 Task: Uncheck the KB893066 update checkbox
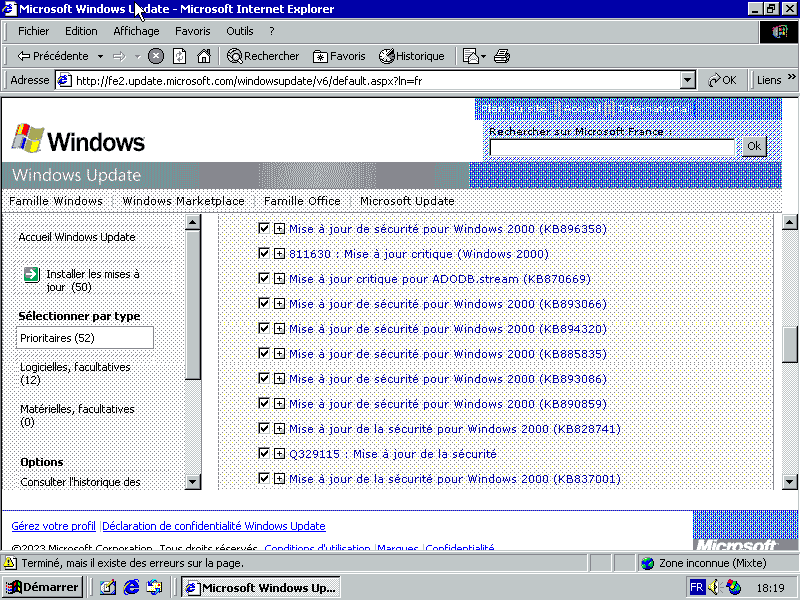click(264, 303)
